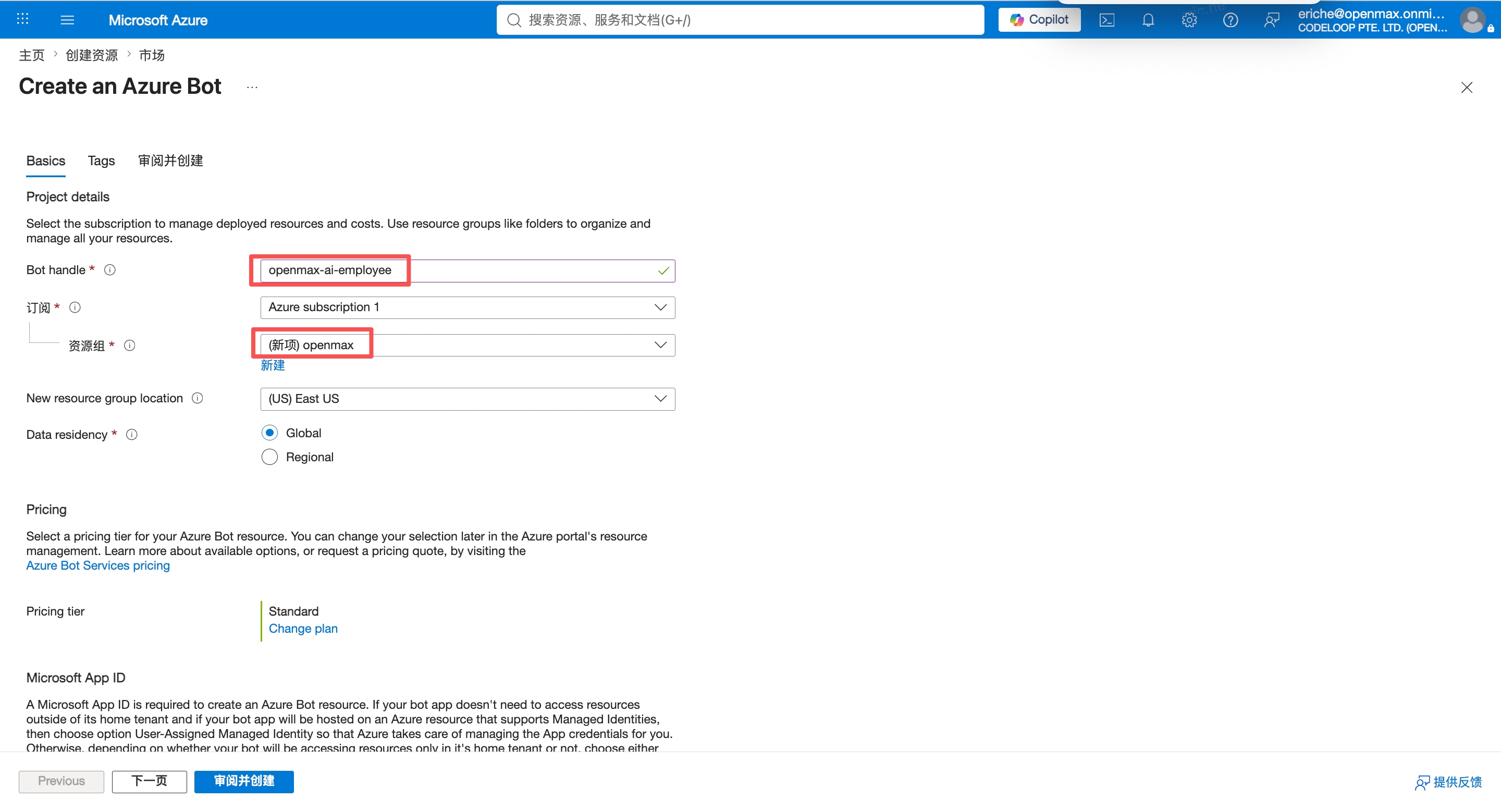Expand the 资源组 openmax dropdown
Image resolution: width=1501 pixels, height=812 pixels.
point(467,346)
